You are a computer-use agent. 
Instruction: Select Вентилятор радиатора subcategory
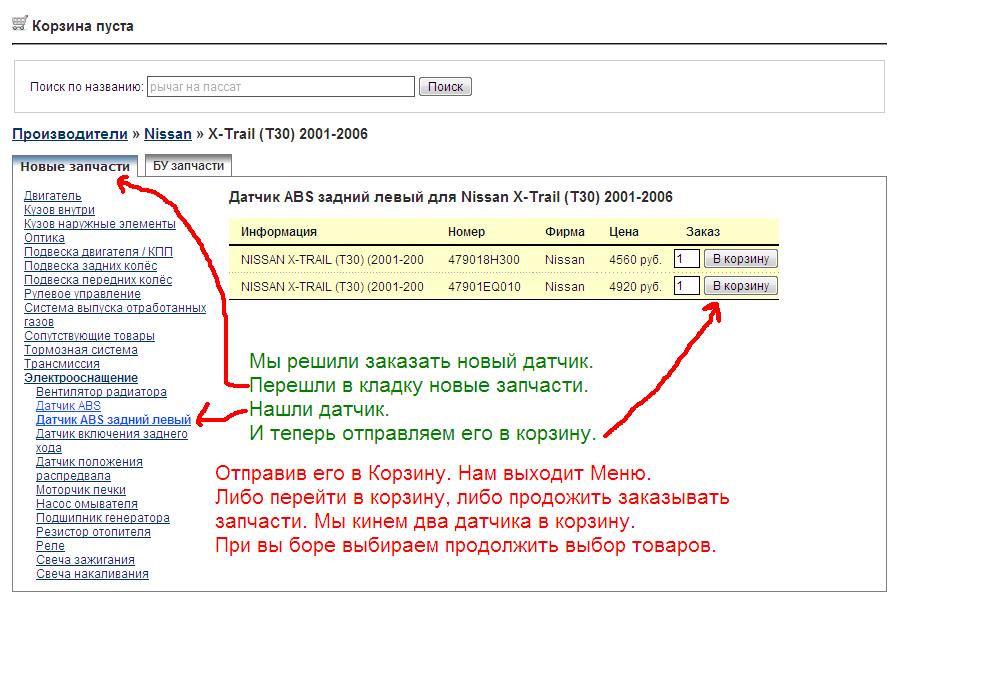click(101, 391)
